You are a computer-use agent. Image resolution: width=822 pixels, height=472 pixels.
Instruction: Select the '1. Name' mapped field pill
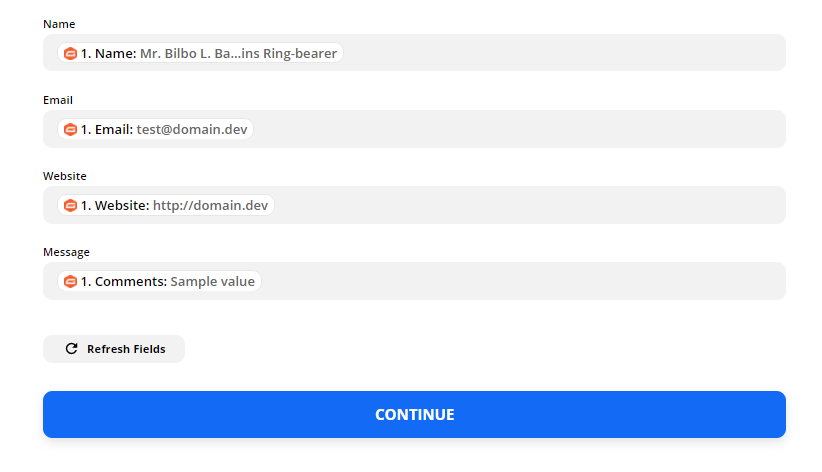200,53
